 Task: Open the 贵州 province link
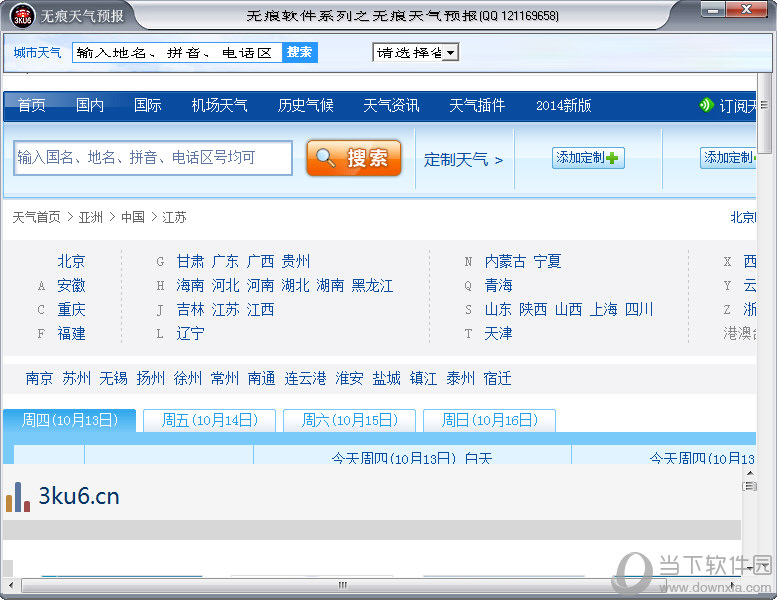click(296, 261)
